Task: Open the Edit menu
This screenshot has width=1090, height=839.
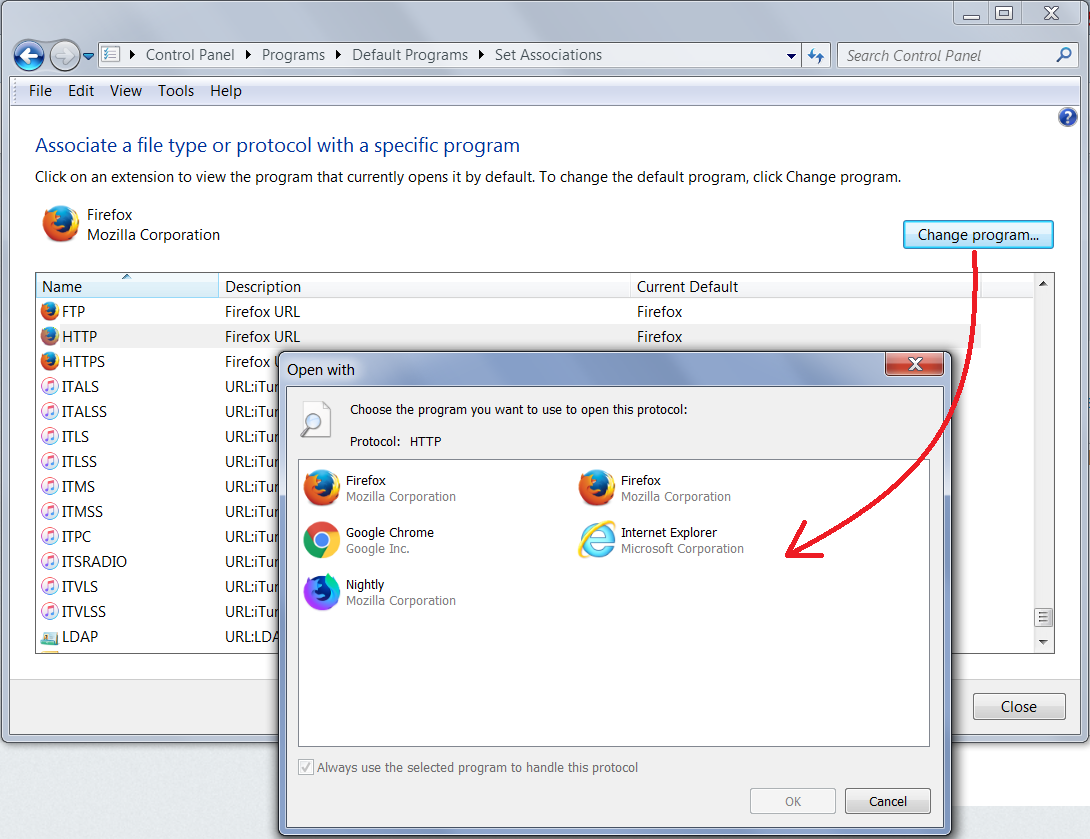Action: [81, 91]
